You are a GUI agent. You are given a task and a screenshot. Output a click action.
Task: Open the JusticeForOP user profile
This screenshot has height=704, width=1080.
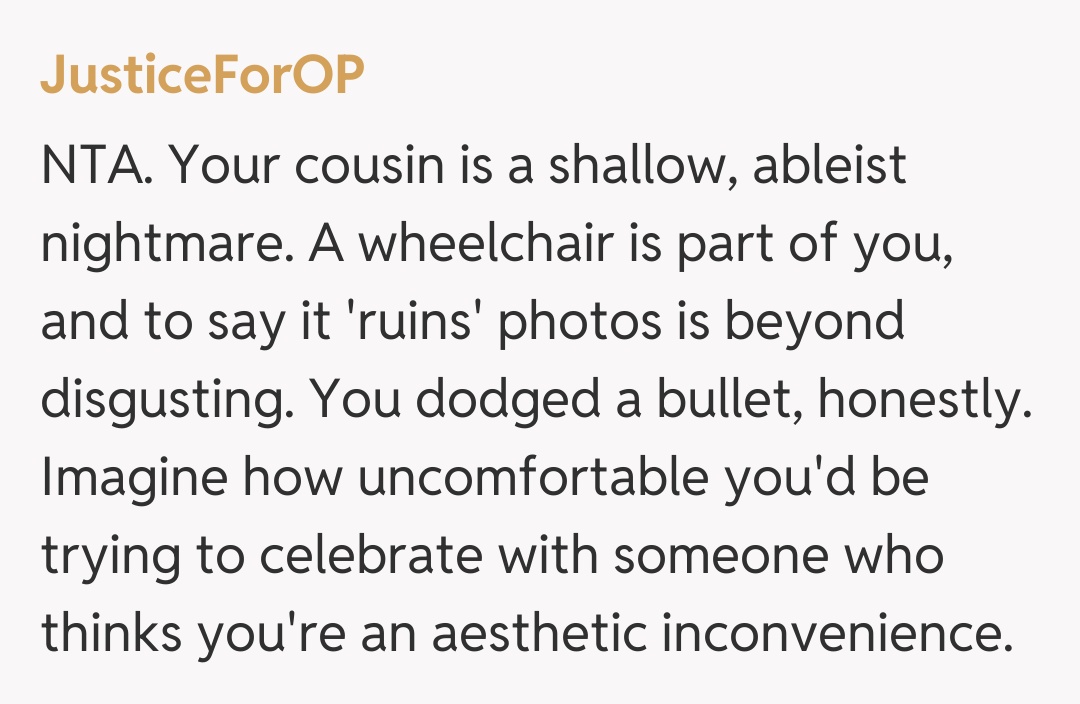202,76
